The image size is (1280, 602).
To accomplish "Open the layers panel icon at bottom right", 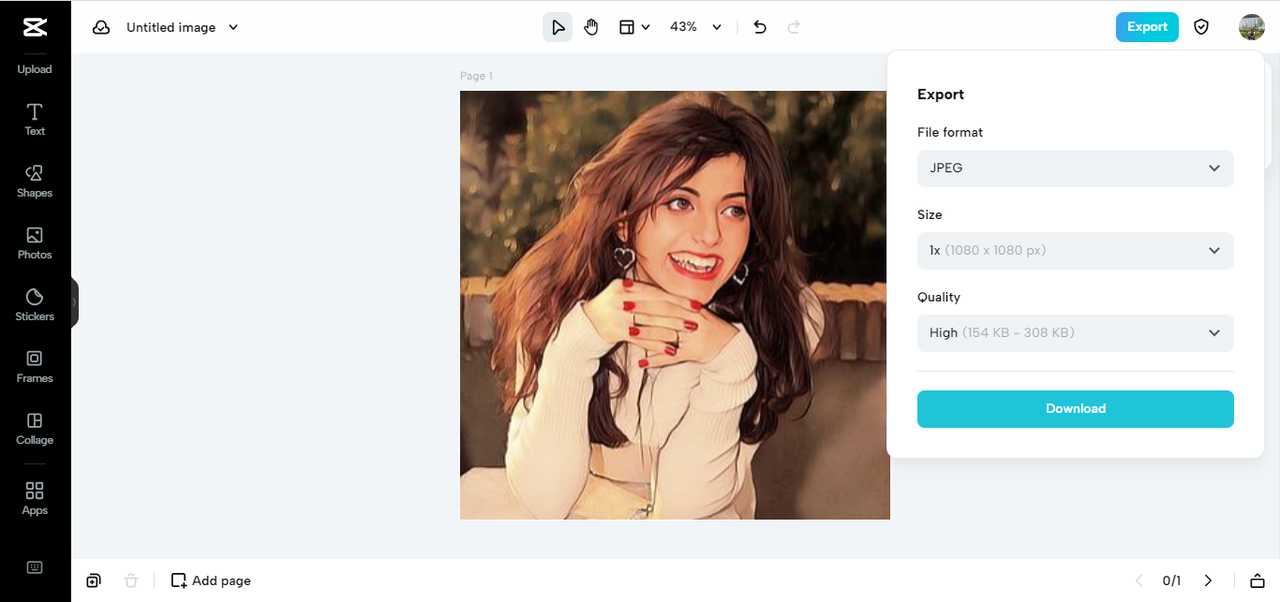I will (1257, 580).
